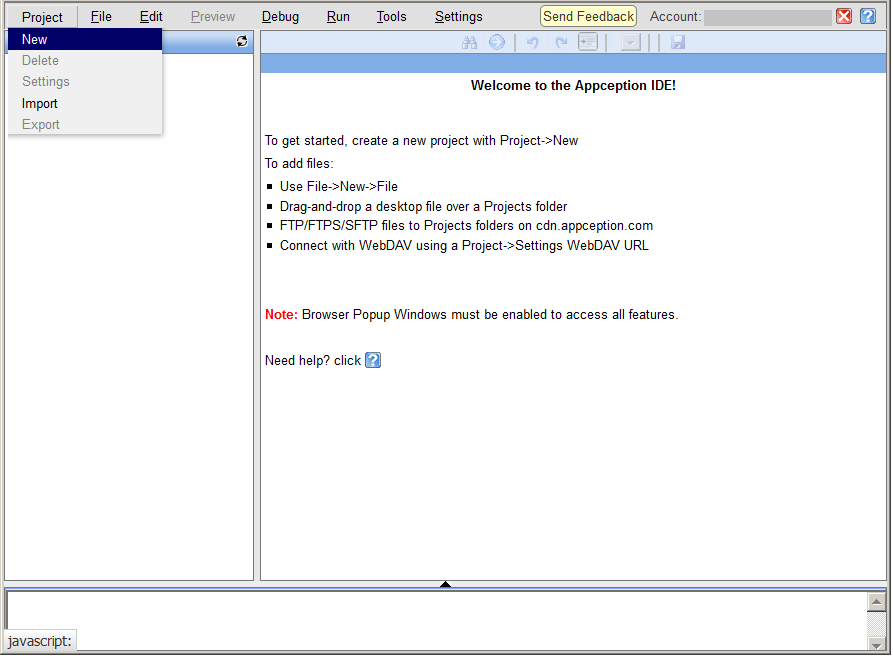893x656 pixels.
Task: Close the Project menu by clicking Project
Action: (42, 17)
